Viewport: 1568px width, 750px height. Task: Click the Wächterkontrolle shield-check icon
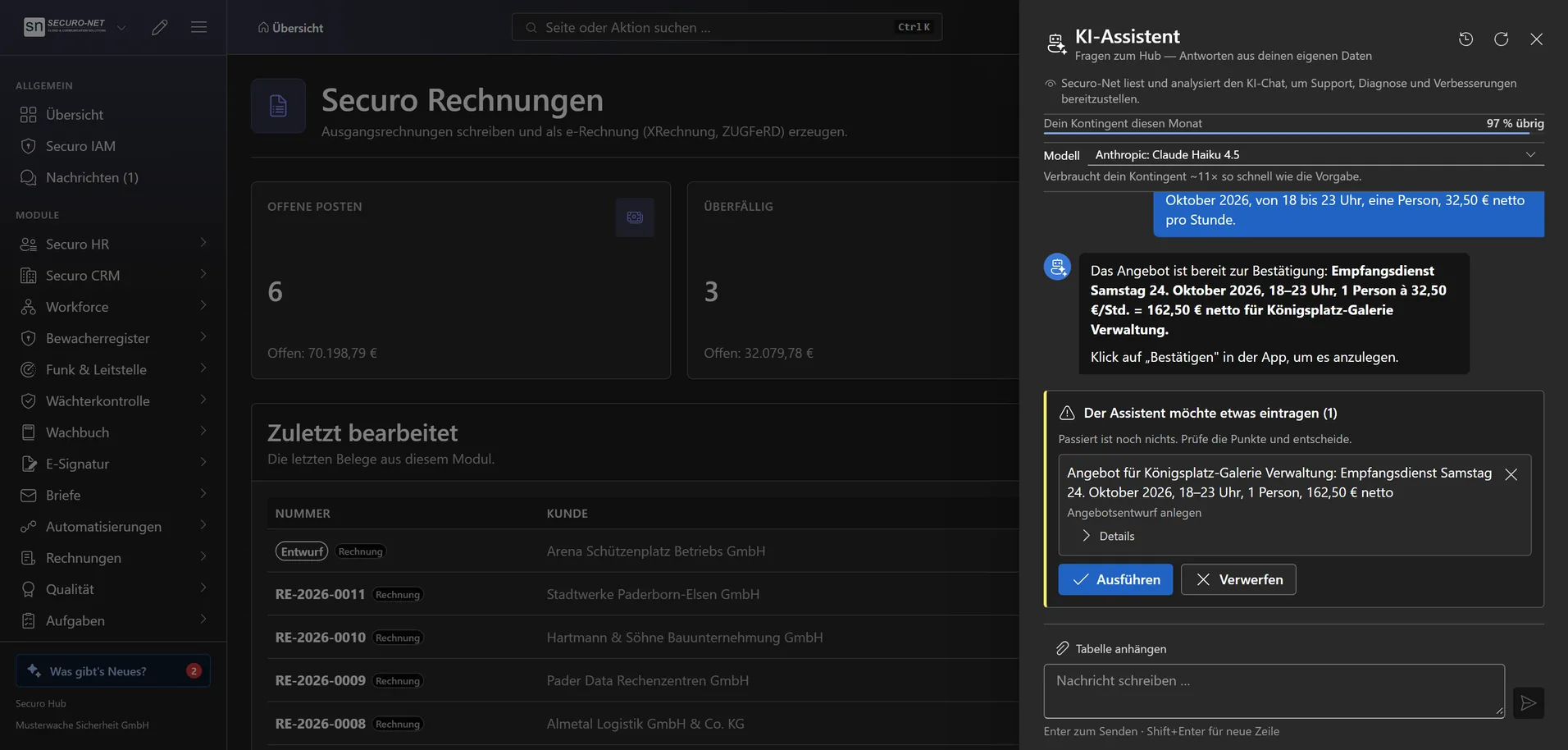[x=29, y=401]
